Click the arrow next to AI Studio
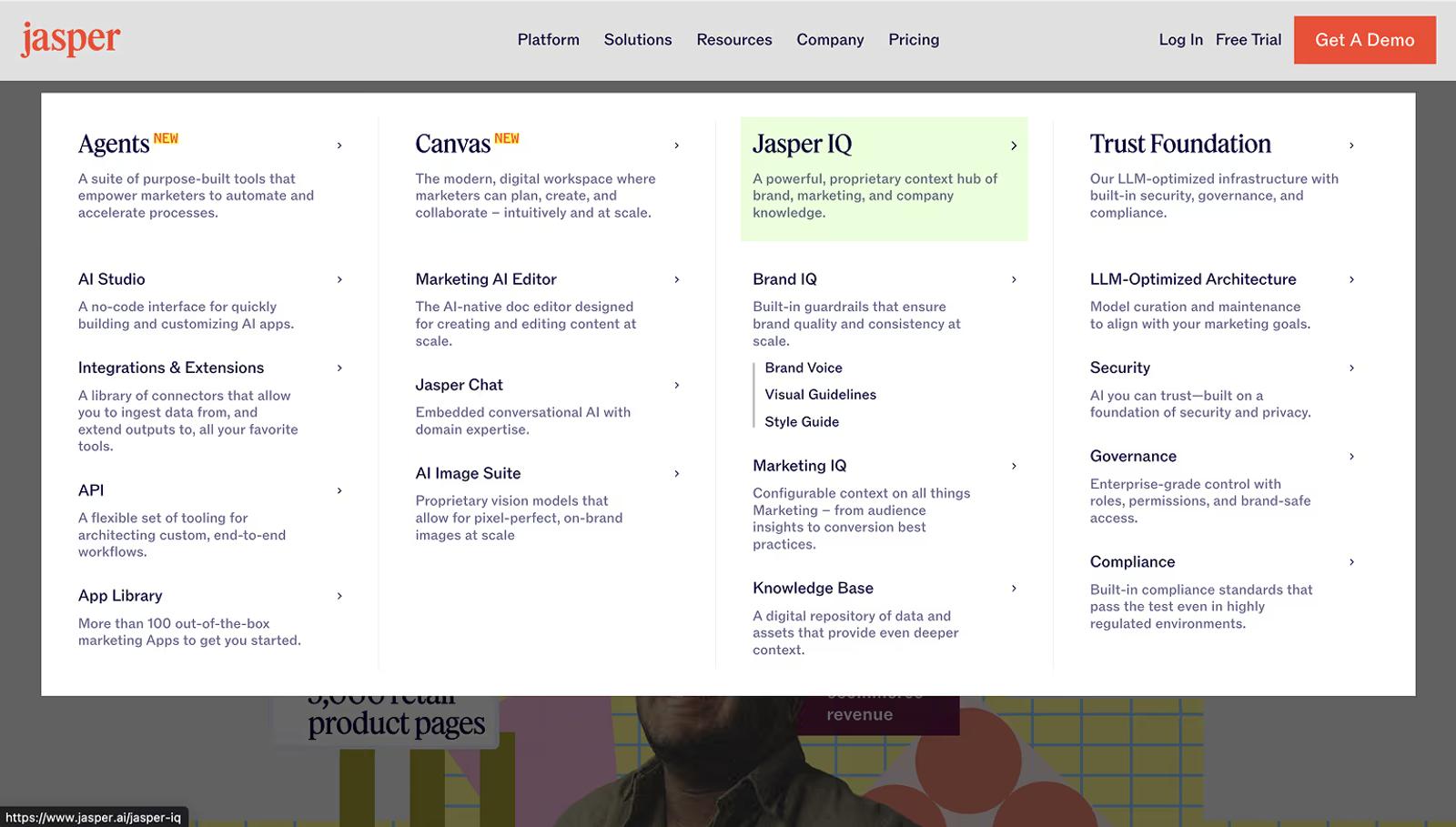The image size is (1456, 827). point(339,279)
